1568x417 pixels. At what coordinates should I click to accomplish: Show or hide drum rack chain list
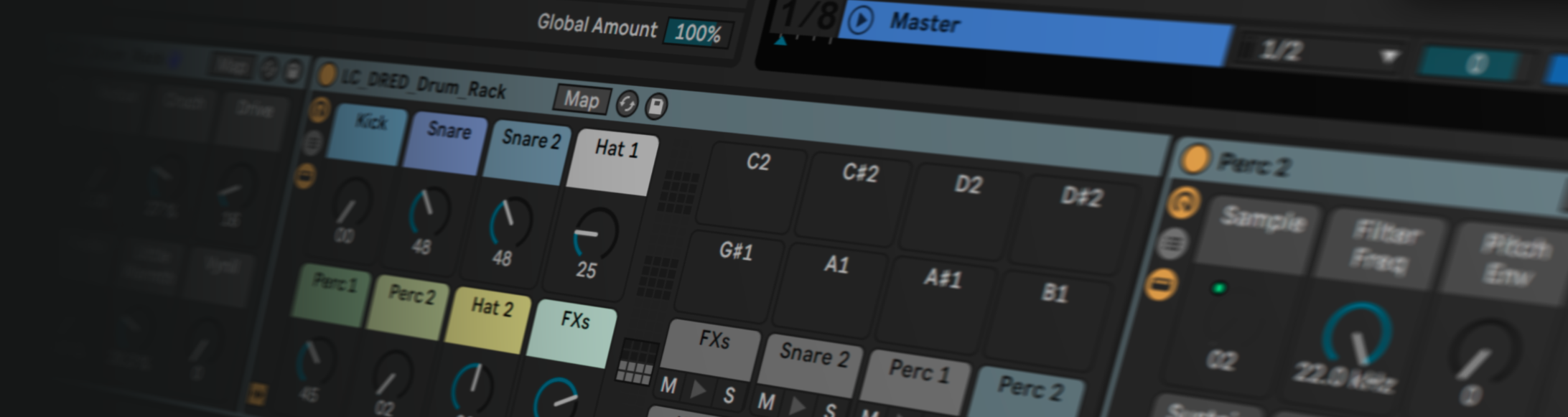312,143
